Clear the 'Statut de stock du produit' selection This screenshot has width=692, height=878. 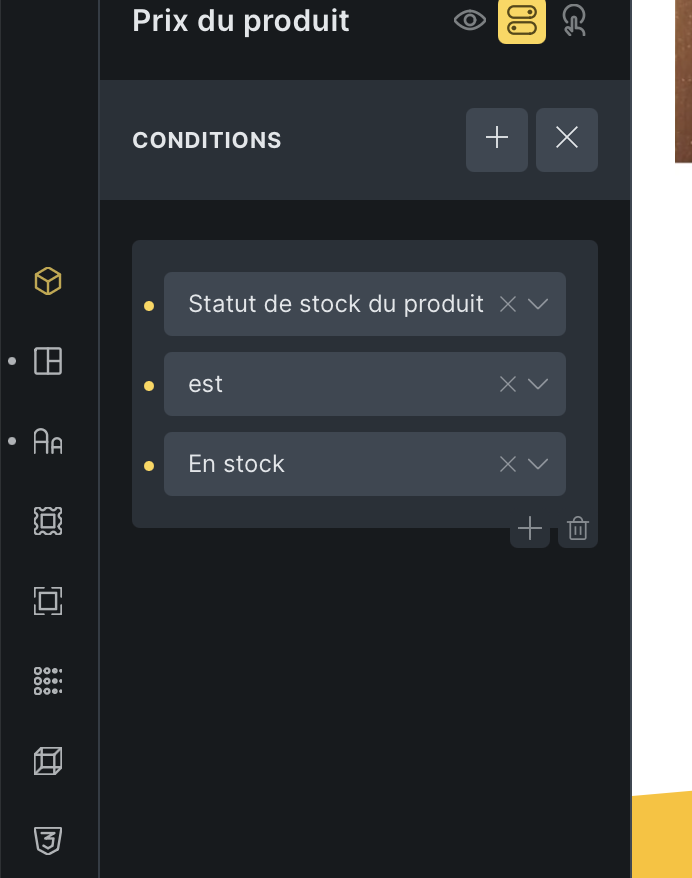point(508,304)
